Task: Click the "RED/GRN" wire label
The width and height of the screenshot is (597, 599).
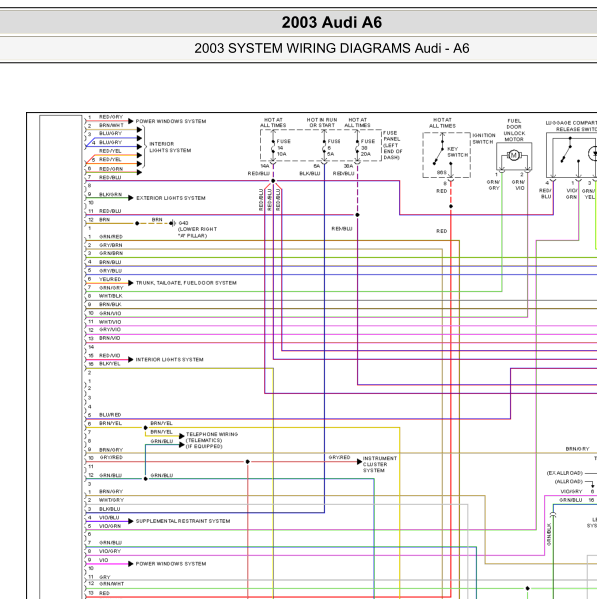Action: 111,169
